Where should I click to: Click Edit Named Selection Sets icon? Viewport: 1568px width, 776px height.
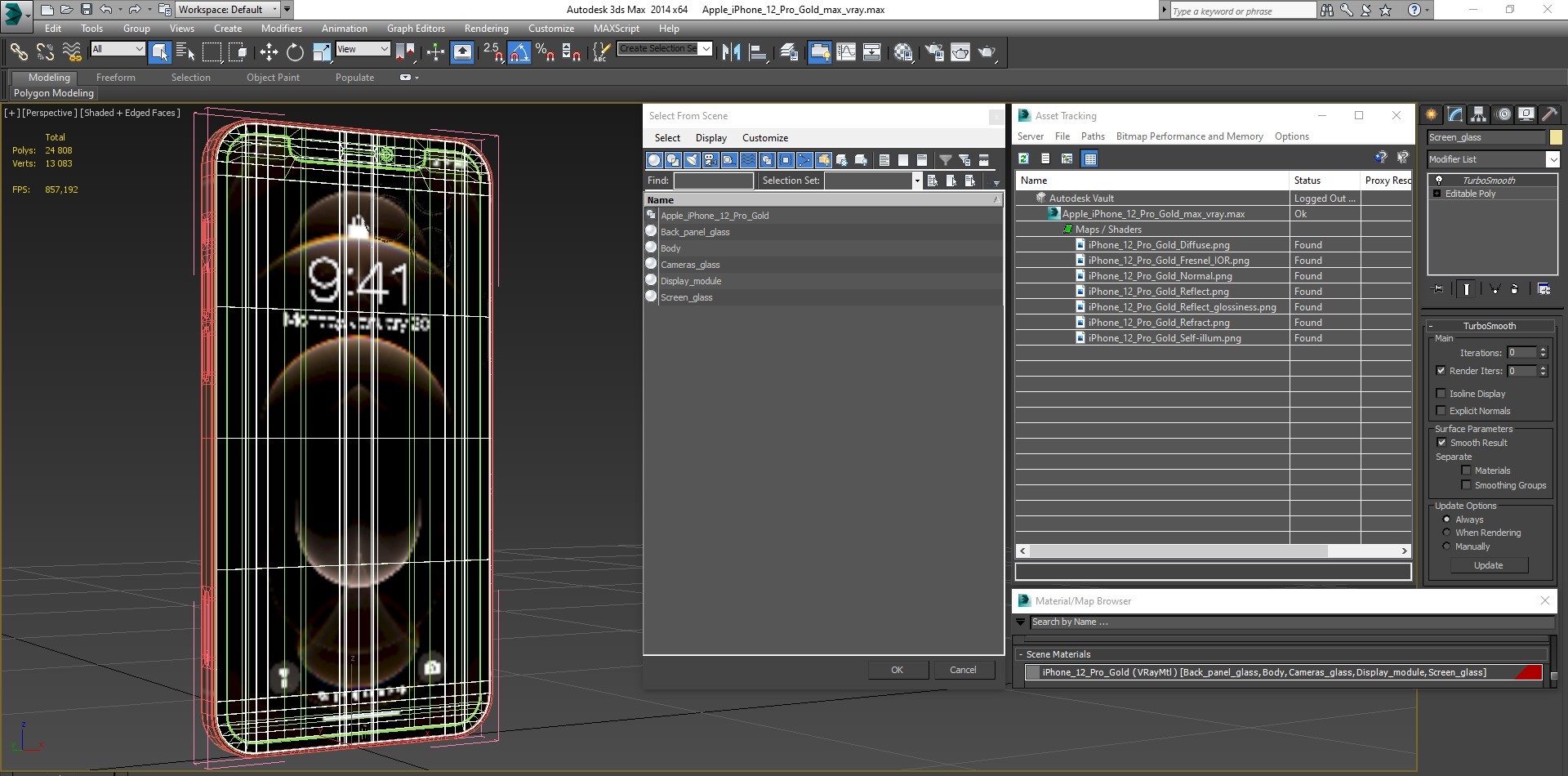click(x=601, y=52)
